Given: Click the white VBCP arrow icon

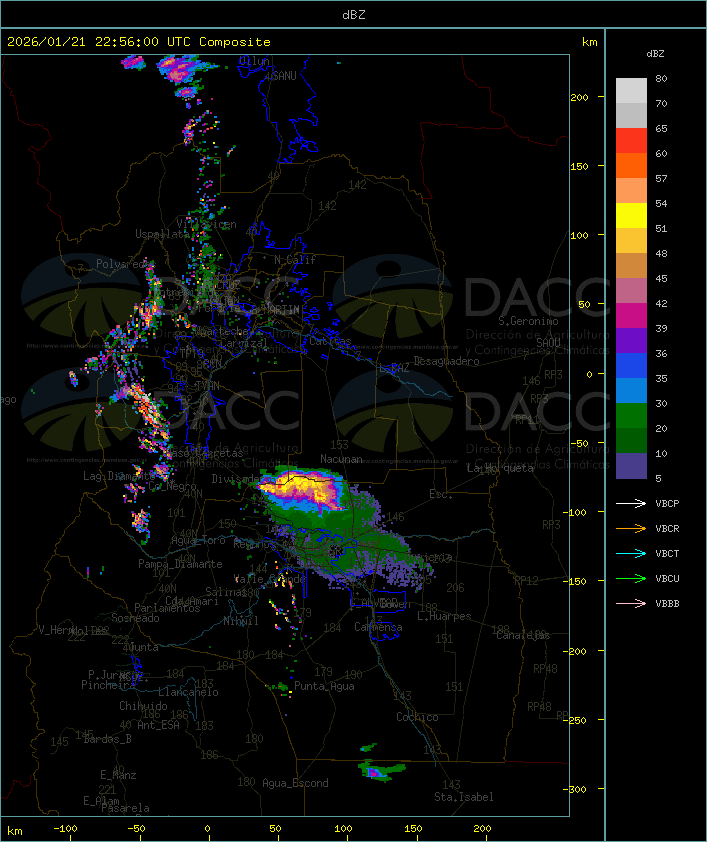Looking at the screenshot, I should pyautogui.click(x=631, y=503).
